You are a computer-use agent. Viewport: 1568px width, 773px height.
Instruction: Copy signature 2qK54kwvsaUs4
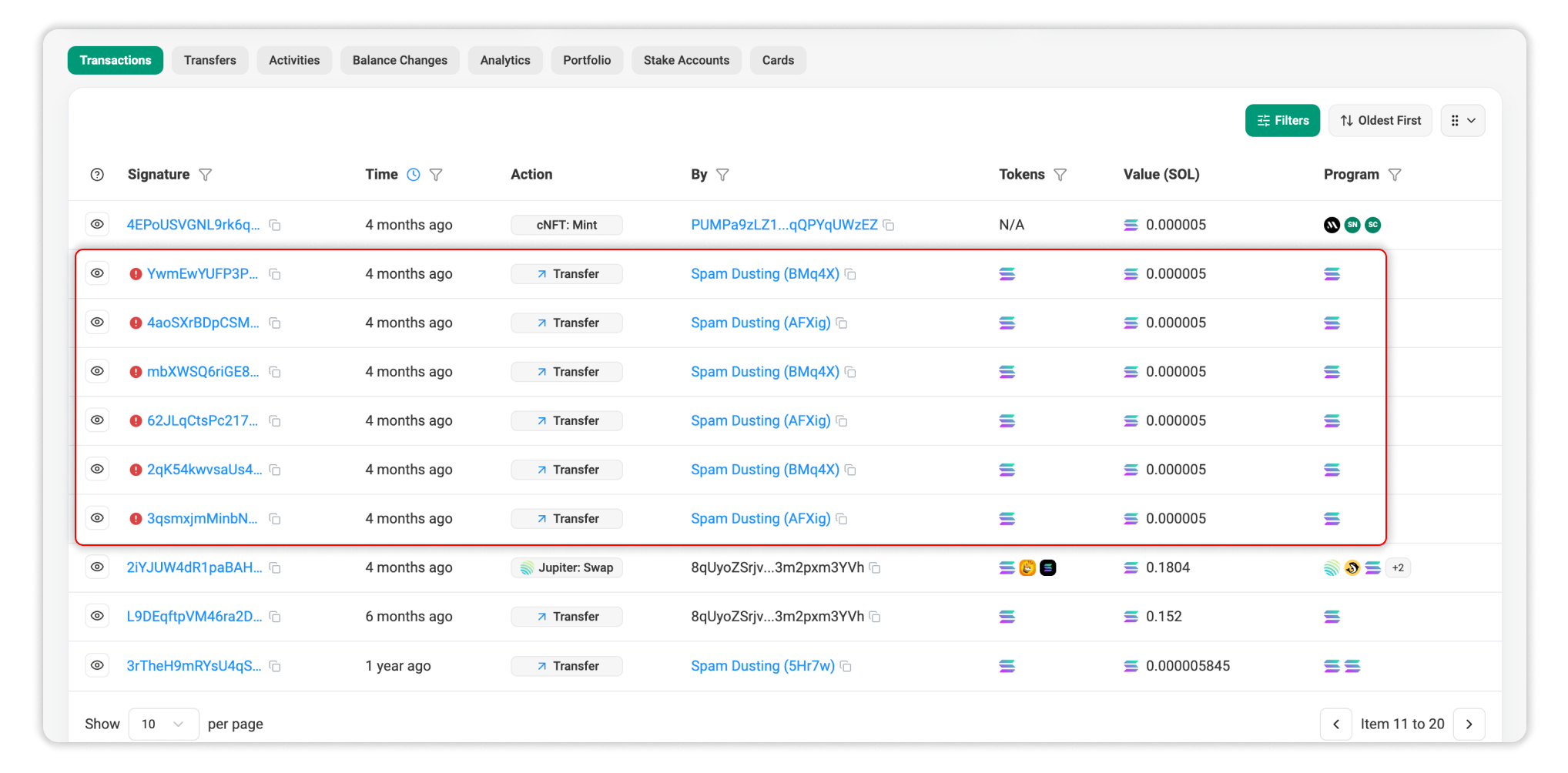pyautogui.click(x=275, y=470)
